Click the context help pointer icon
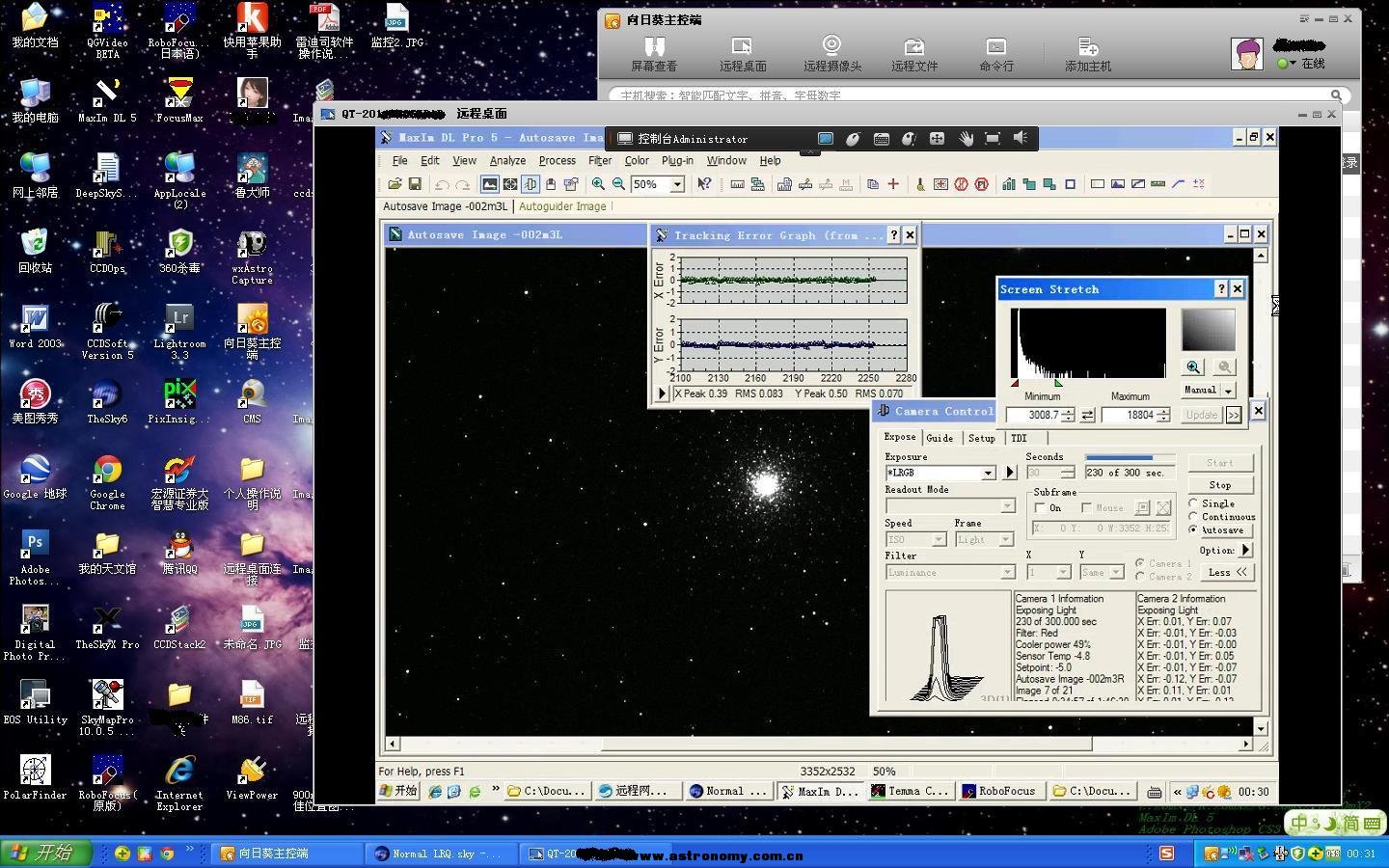Screen dimensions: 1389x868 click(705, 184)
